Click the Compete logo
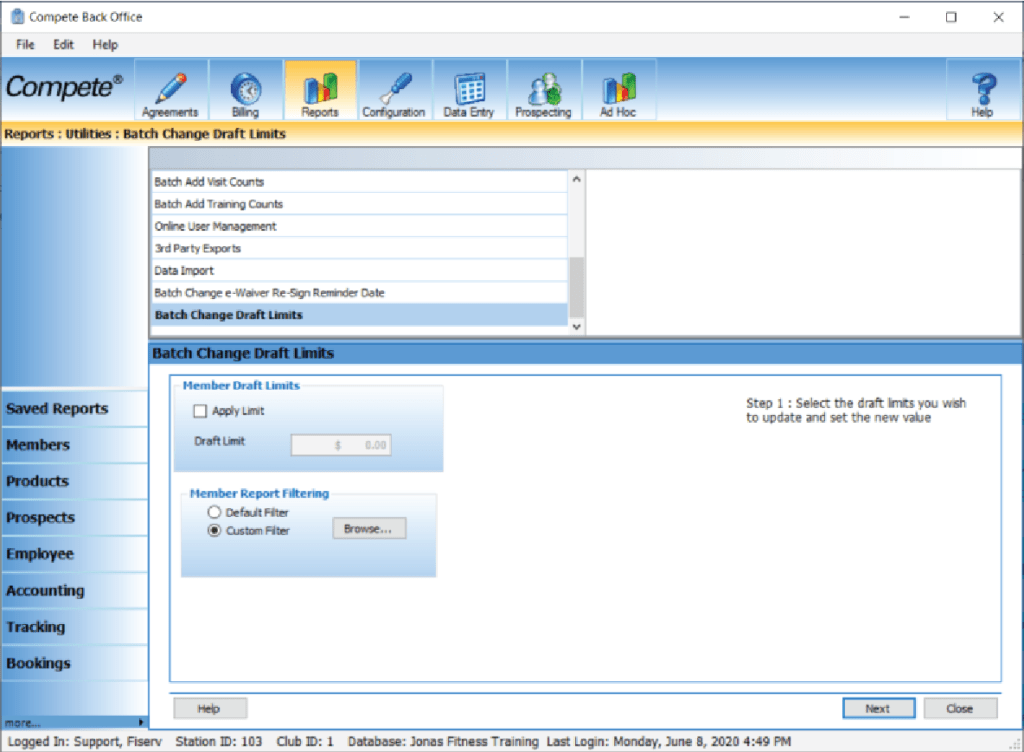The image size is (1024, 752). [64, 87]
